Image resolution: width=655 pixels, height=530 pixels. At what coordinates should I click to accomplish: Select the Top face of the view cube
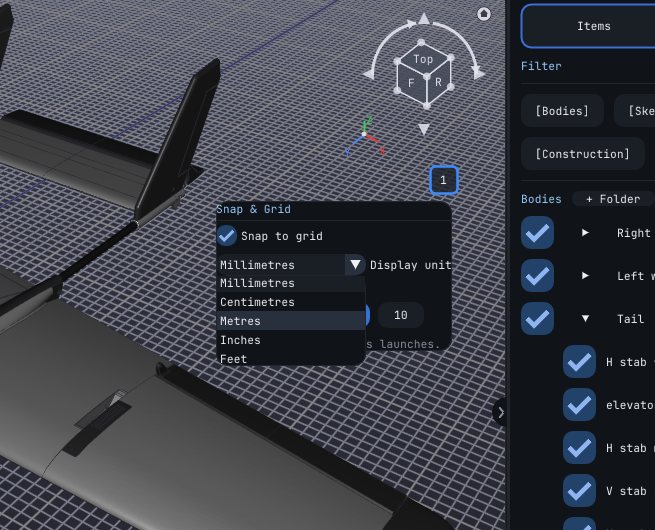(424, 59)
